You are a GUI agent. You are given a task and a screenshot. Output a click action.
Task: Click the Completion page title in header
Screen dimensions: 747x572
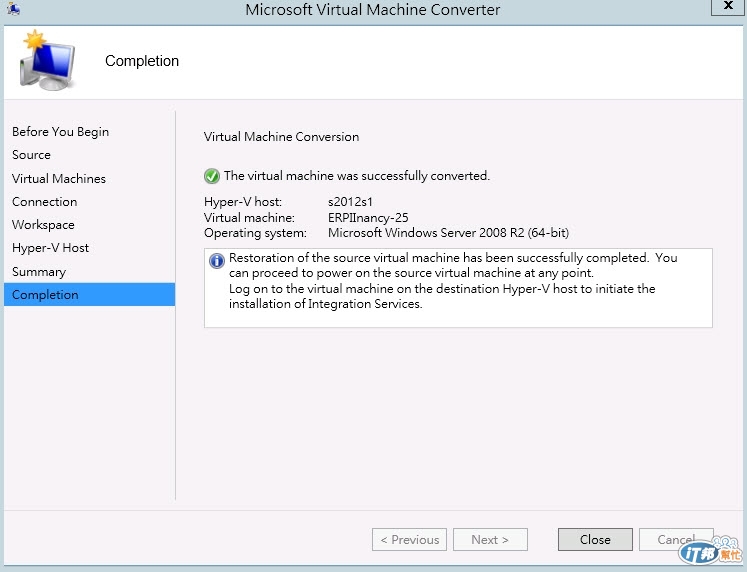(142, 61)
